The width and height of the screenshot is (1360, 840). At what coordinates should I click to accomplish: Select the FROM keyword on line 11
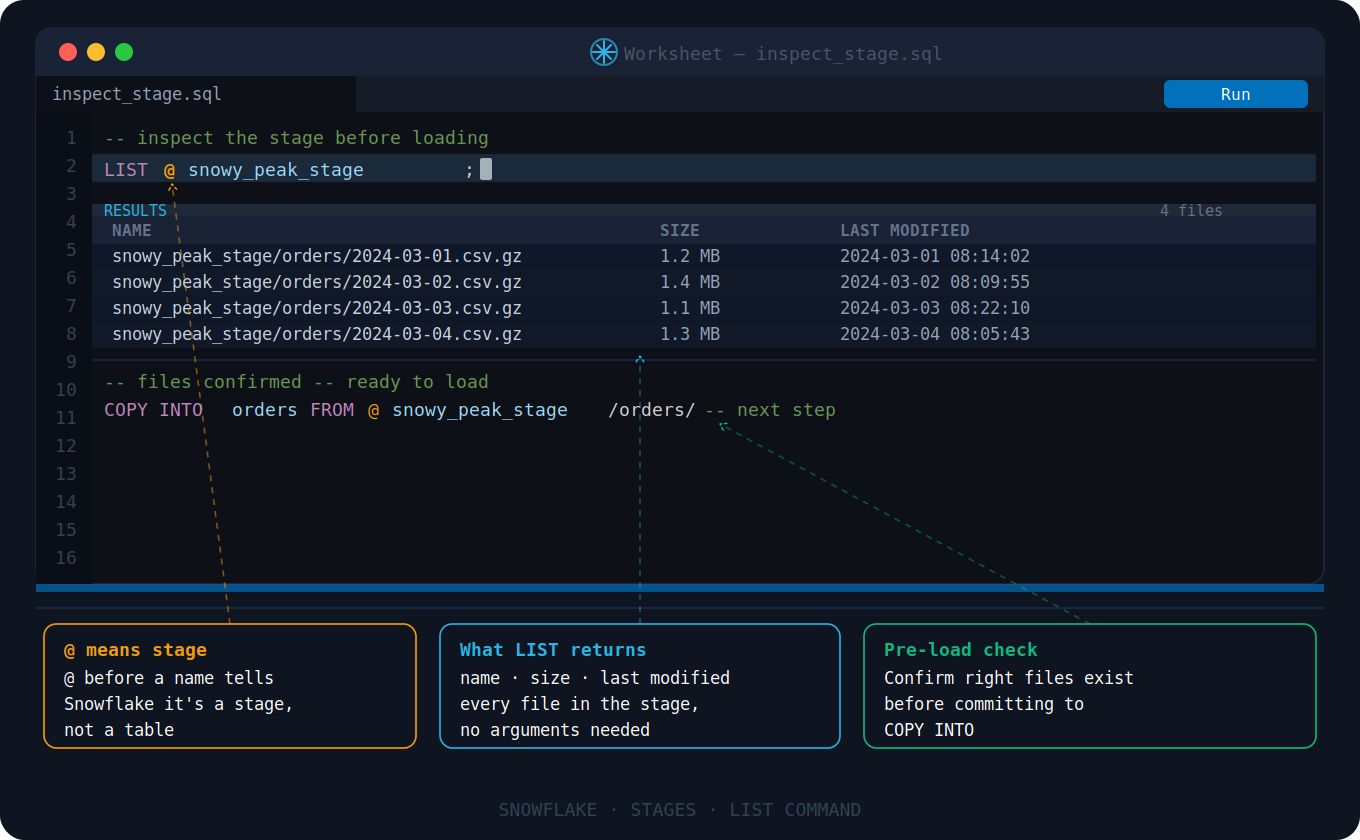(x=332, y=410)
